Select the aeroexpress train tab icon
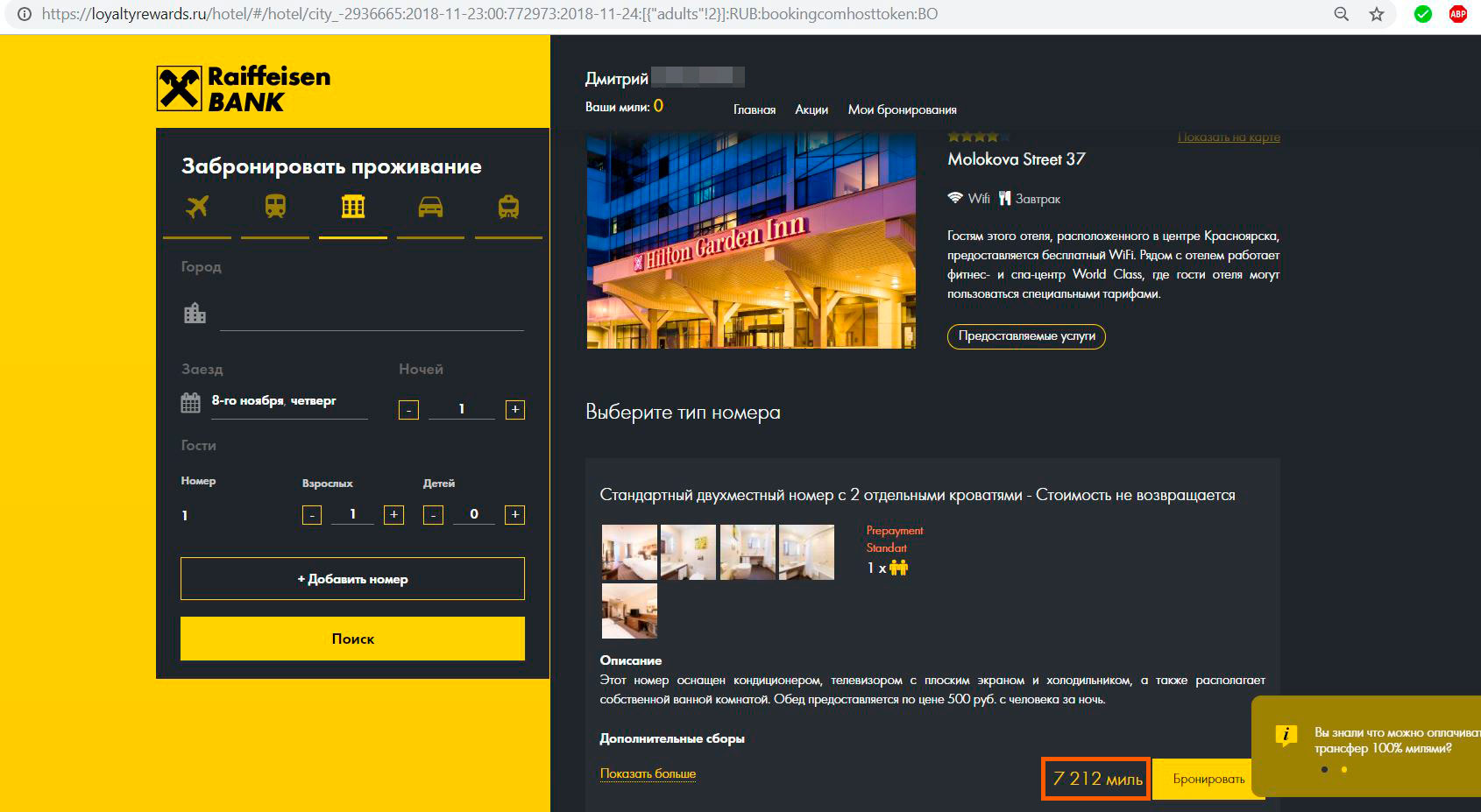The image size is (1481, 812). [508, 207]
